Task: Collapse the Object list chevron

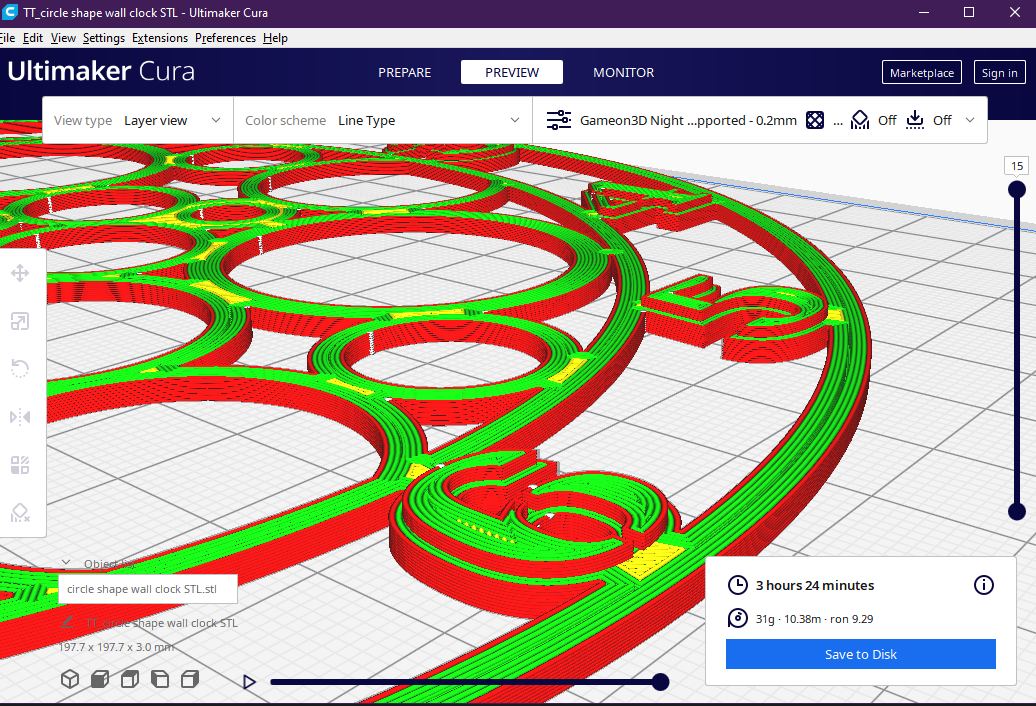Action: [x=66, y=563]
